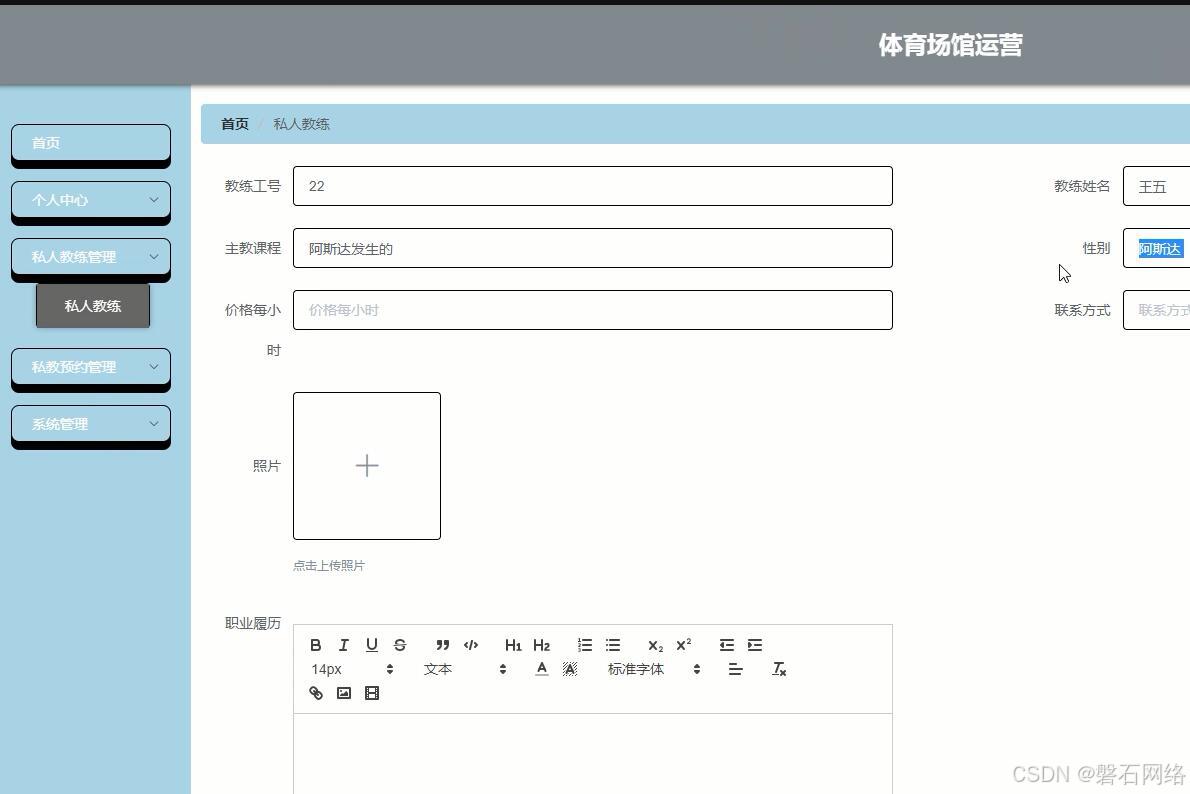Viewport: 1190px width, 794px height.
Task: Click the 首页 breadcrumb link
Action: [x=235, y=124]
